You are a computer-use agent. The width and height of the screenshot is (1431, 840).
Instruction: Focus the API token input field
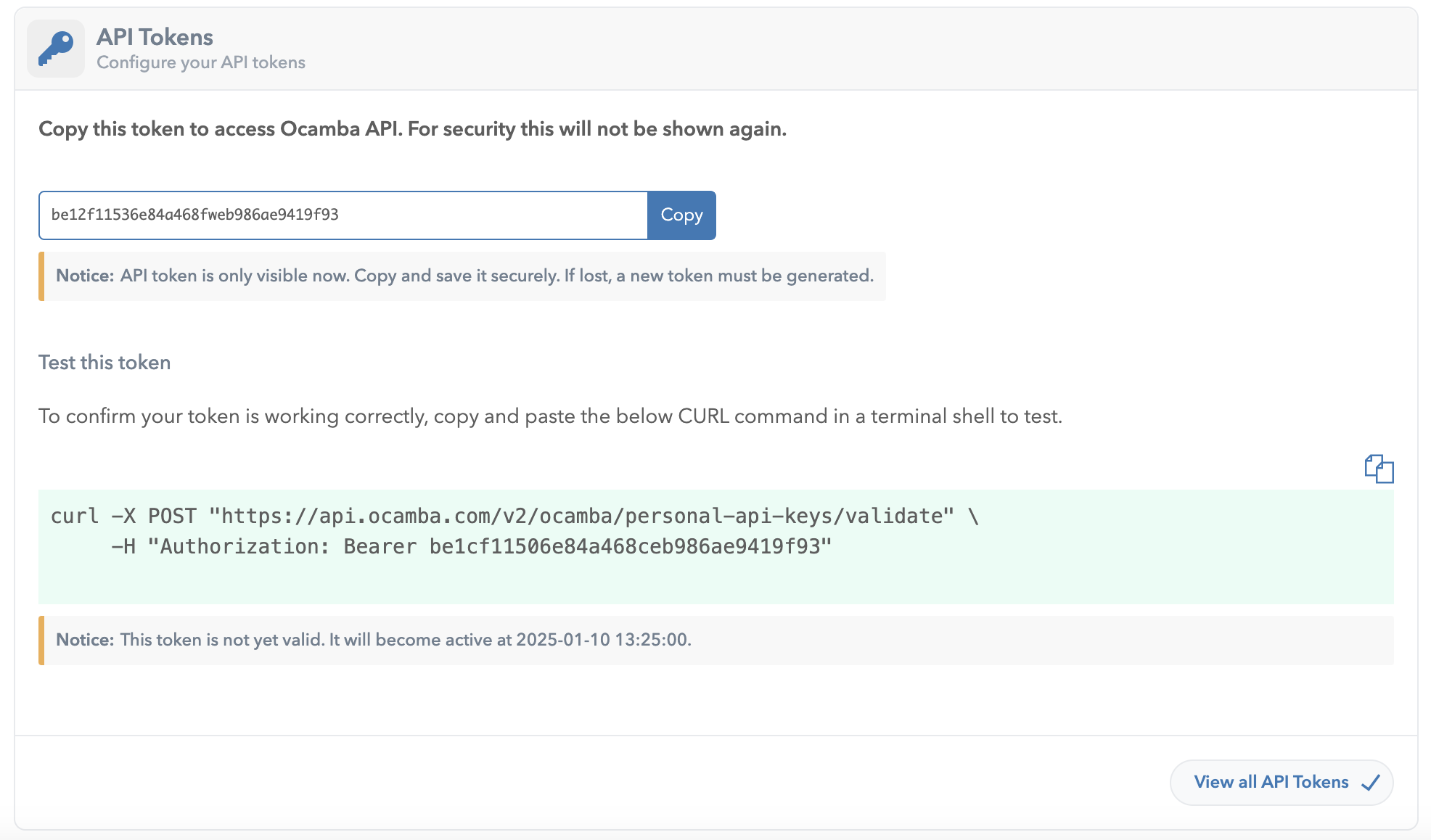[343, 215]
